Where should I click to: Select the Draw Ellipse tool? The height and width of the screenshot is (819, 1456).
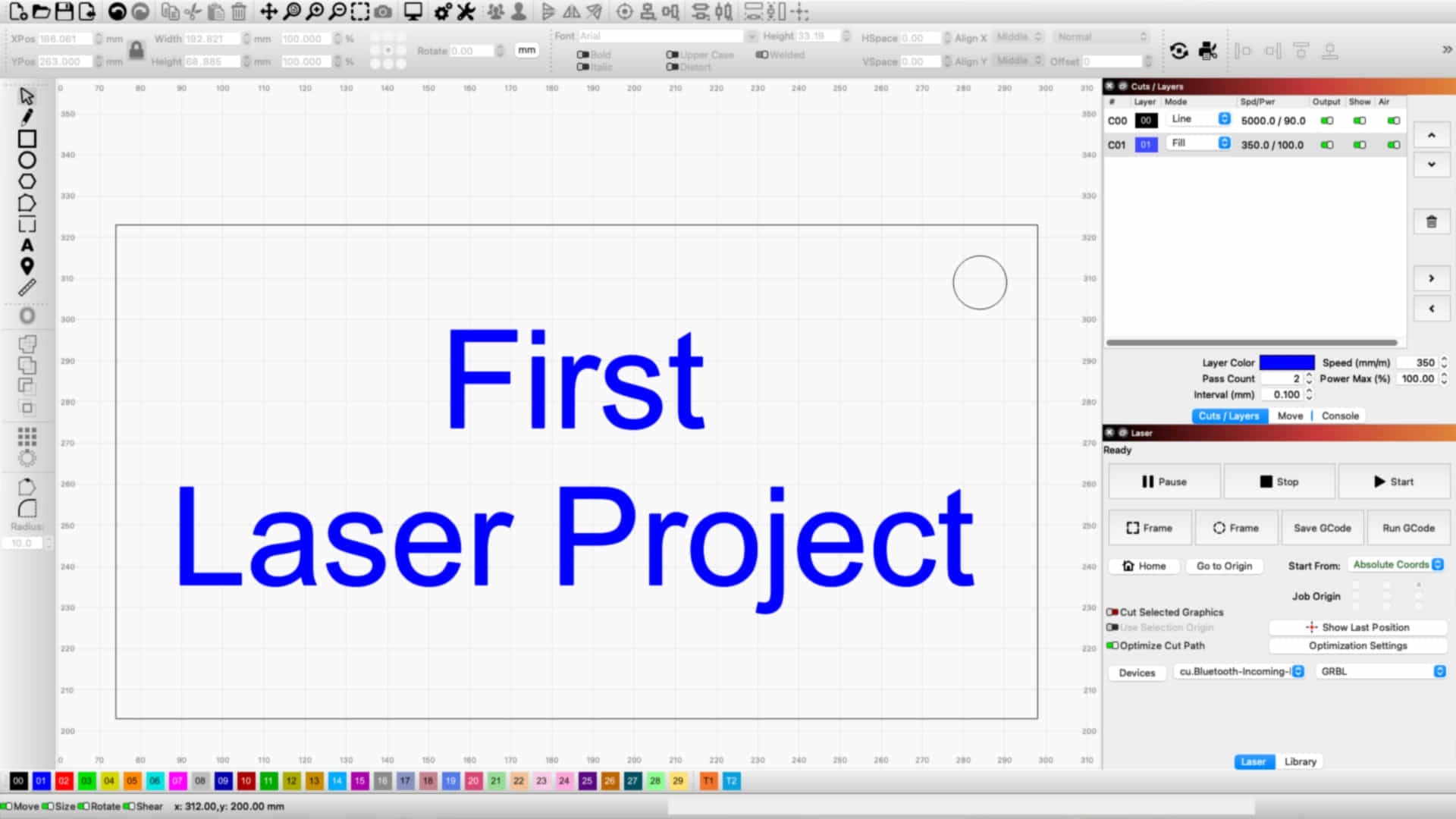27,161
